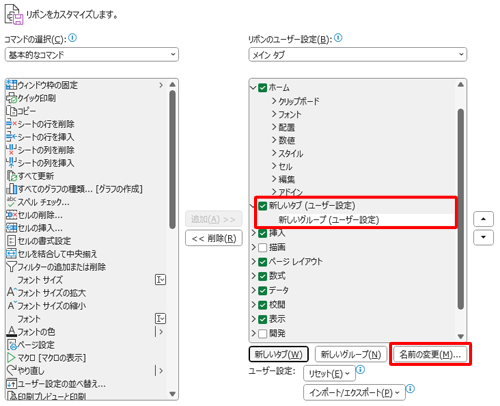Open submenu arrow beside ウィンドウ枠の固定

pos(161,85)
